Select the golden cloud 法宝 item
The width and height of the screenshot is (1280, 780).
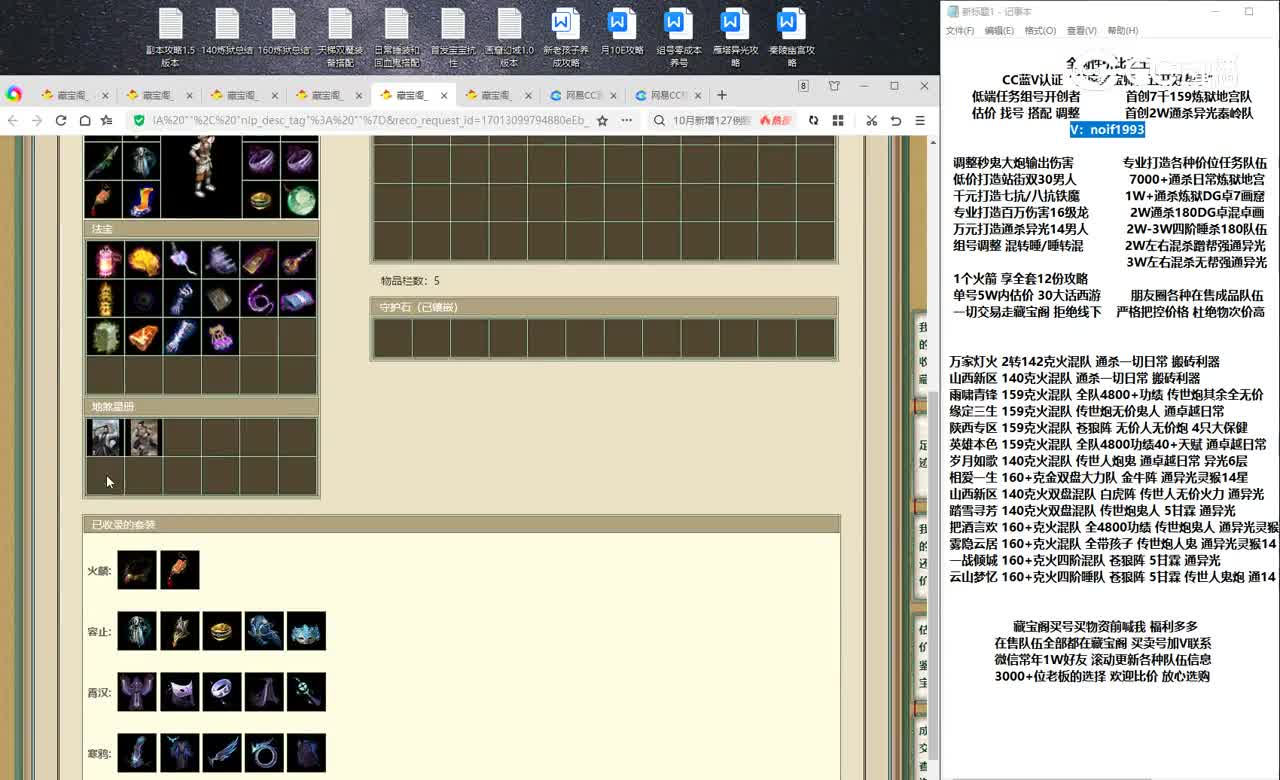pos(143,260)
